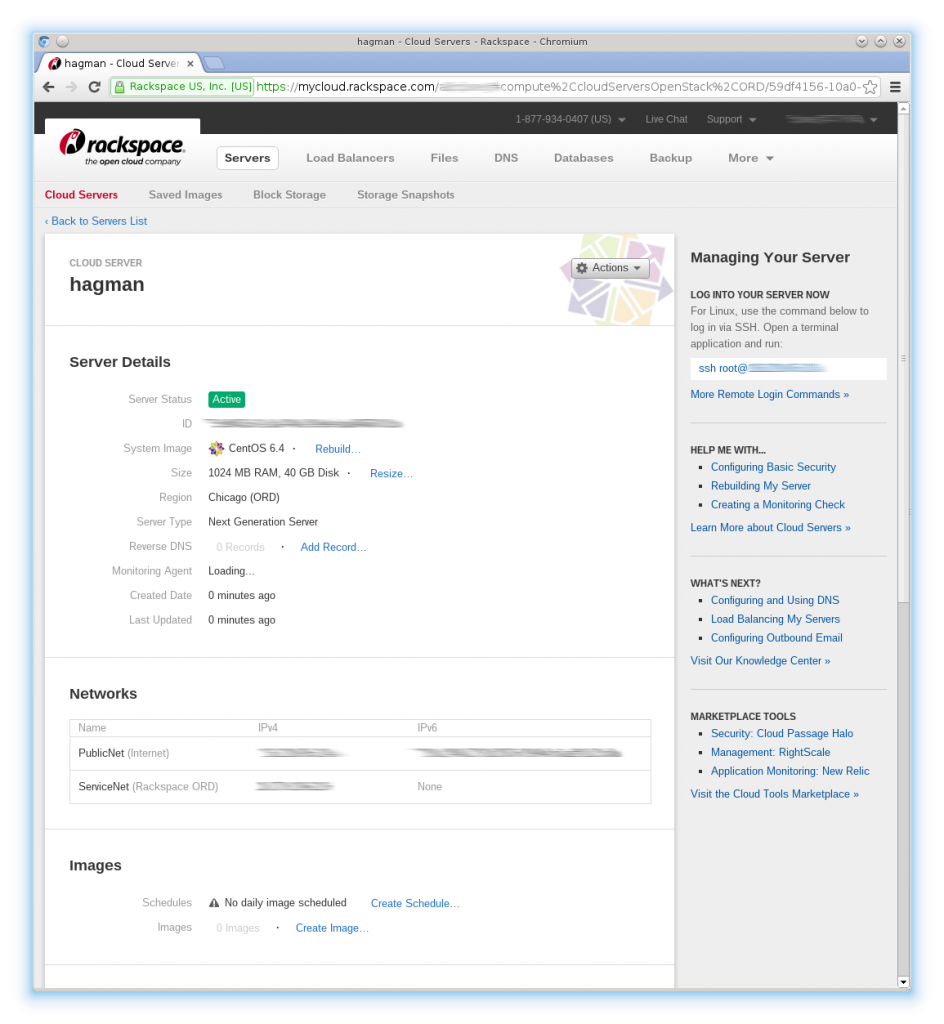
Task: Click the 'Chicago (ORD)' region value
Action: (x=244, y=498)
